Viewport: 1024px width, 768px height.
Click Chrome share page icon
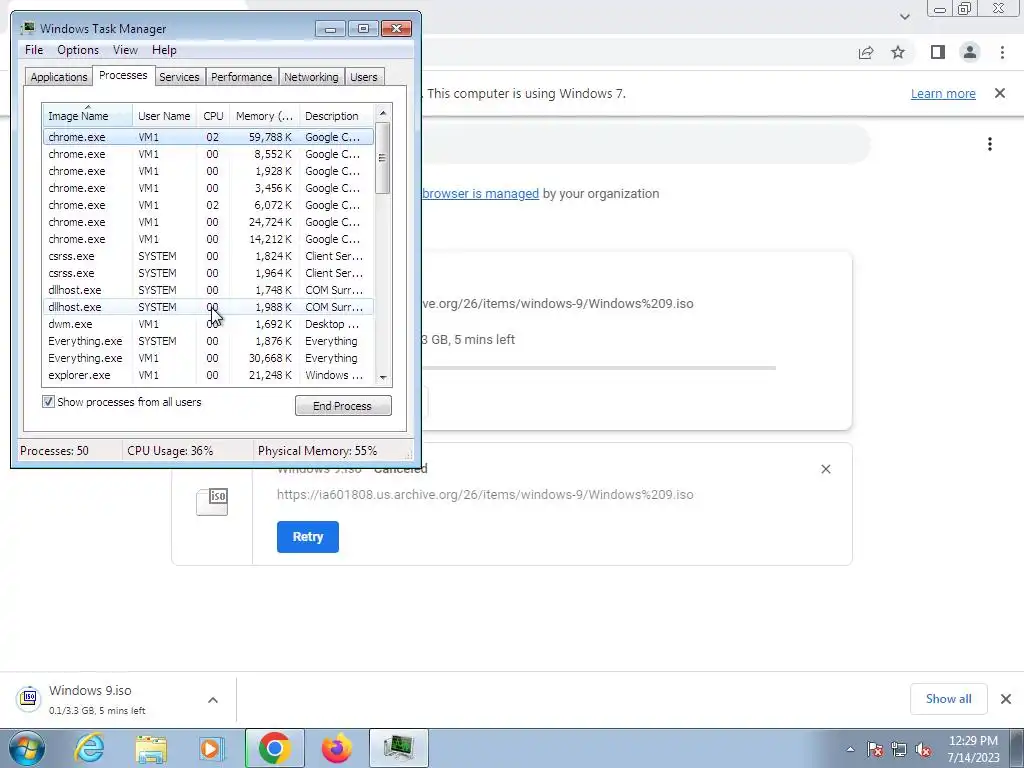866,52
